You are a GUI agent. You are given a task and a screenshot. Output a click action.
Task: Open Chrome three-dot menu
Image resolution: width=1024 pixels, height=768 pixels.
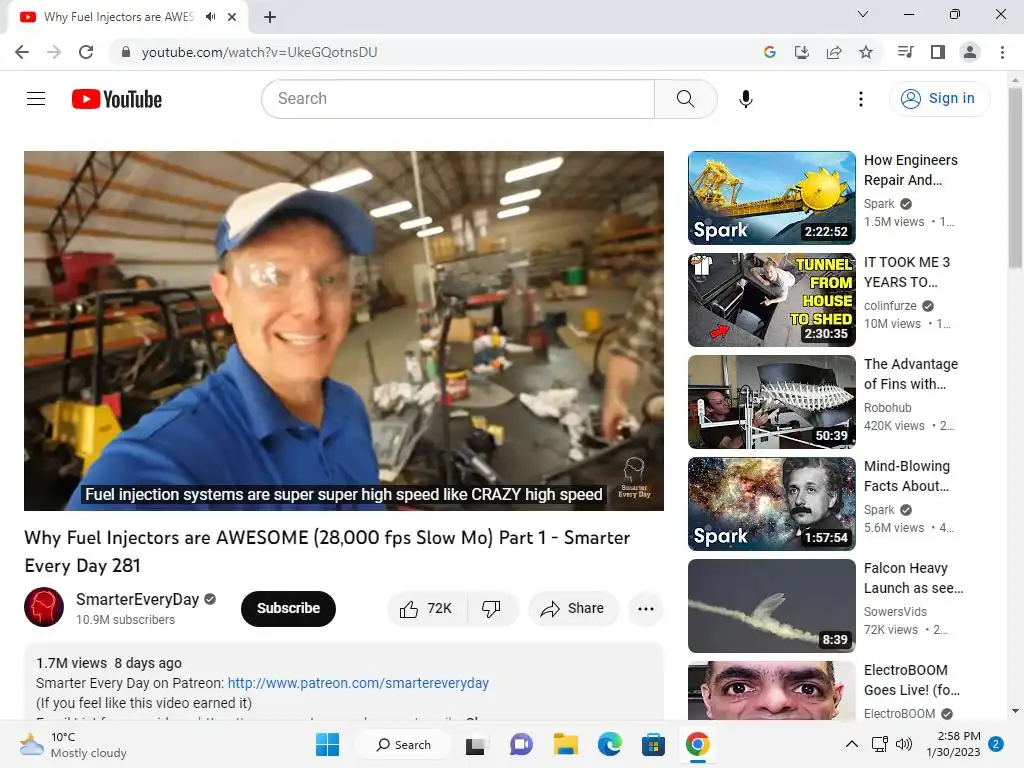pyautogui.click(x=1002, y=52)
